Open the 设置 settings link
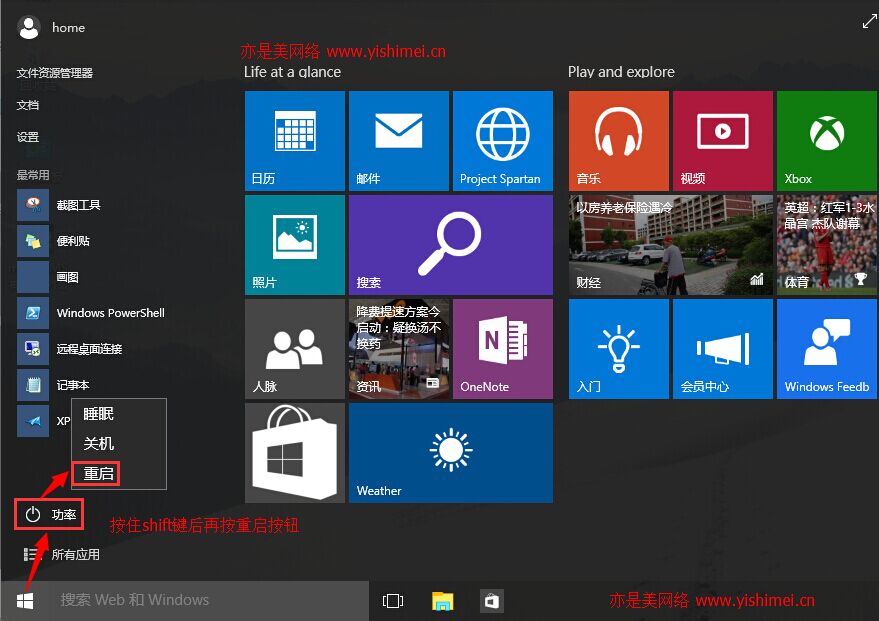 27,137
